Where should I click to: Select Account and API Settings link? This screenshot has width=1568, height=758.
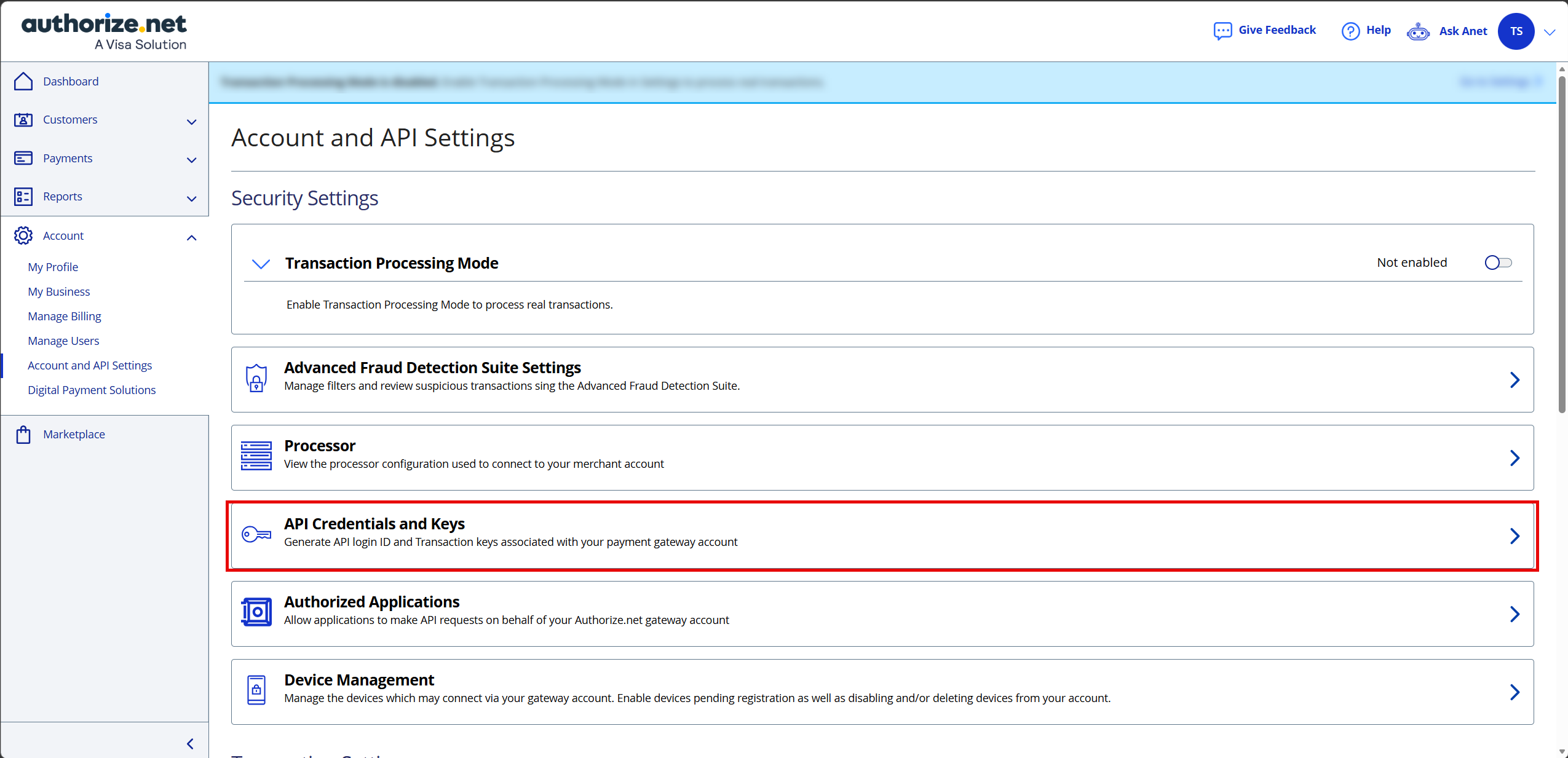point(90,365)
